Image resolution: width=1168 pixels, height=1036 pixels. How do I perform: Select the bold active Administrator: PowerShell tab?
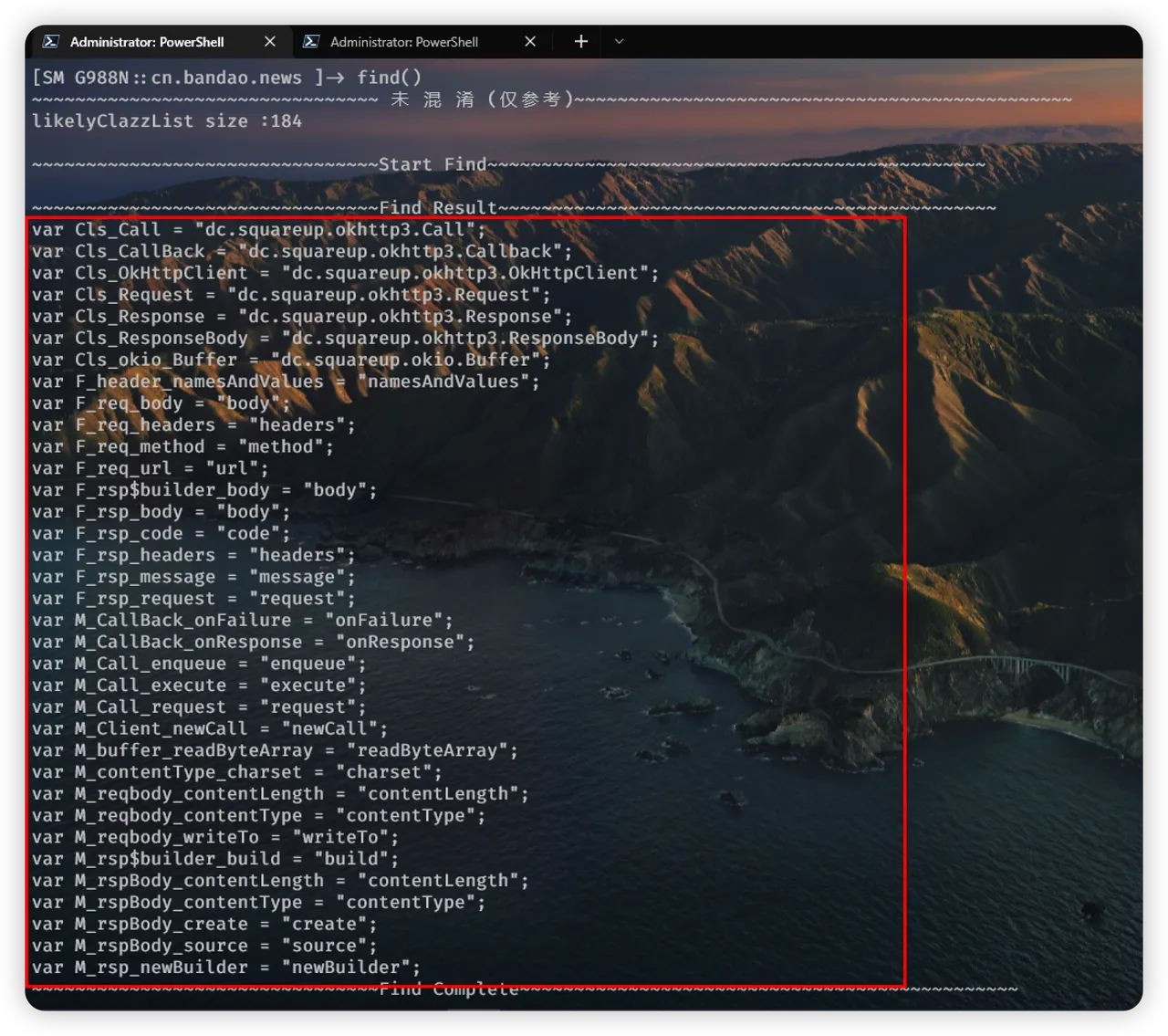click(x=146, y=41)
